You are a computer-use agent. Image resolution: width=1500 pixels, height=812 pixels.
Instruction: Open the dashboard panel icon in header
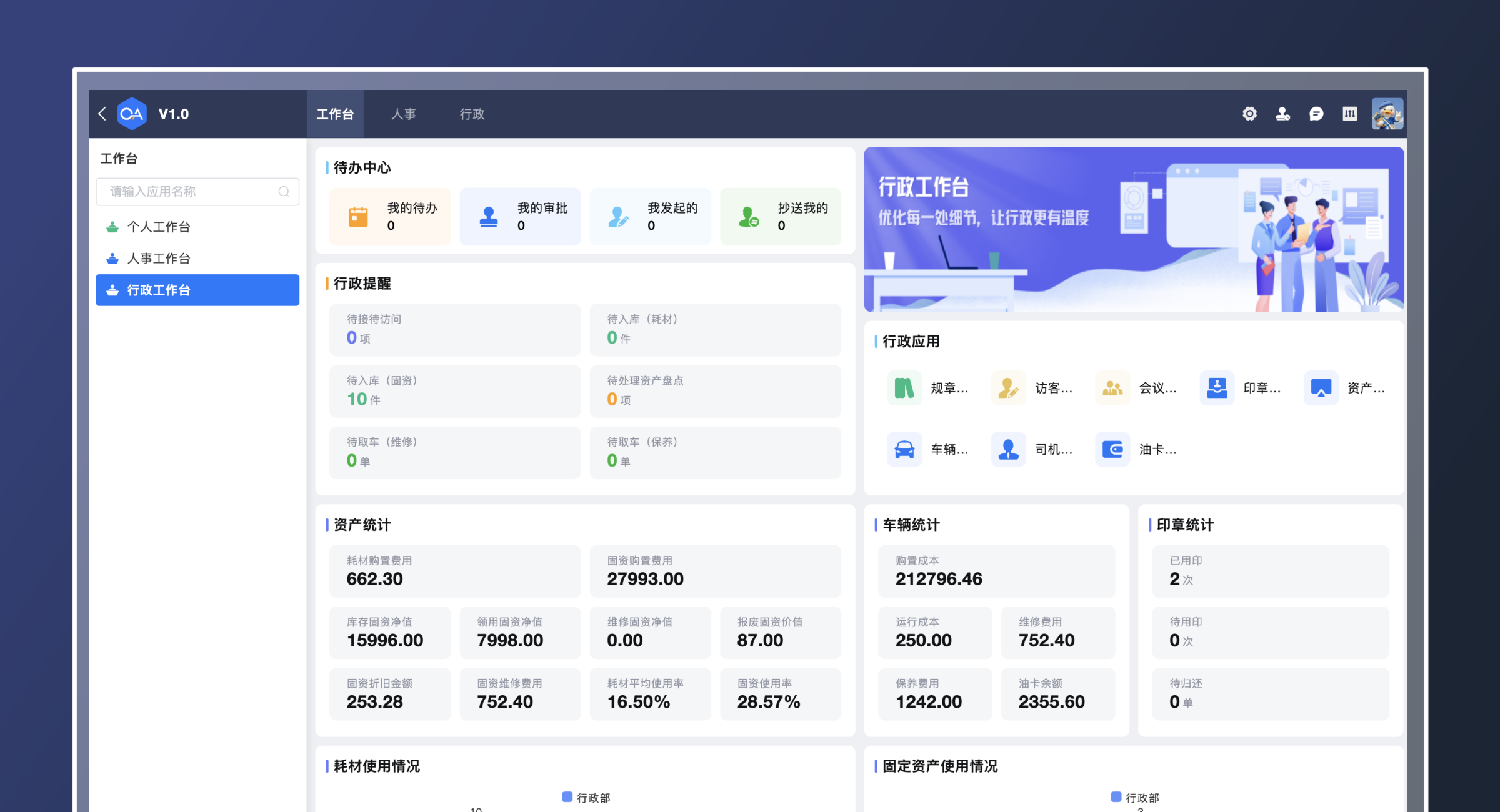[x=1349, y=114]
